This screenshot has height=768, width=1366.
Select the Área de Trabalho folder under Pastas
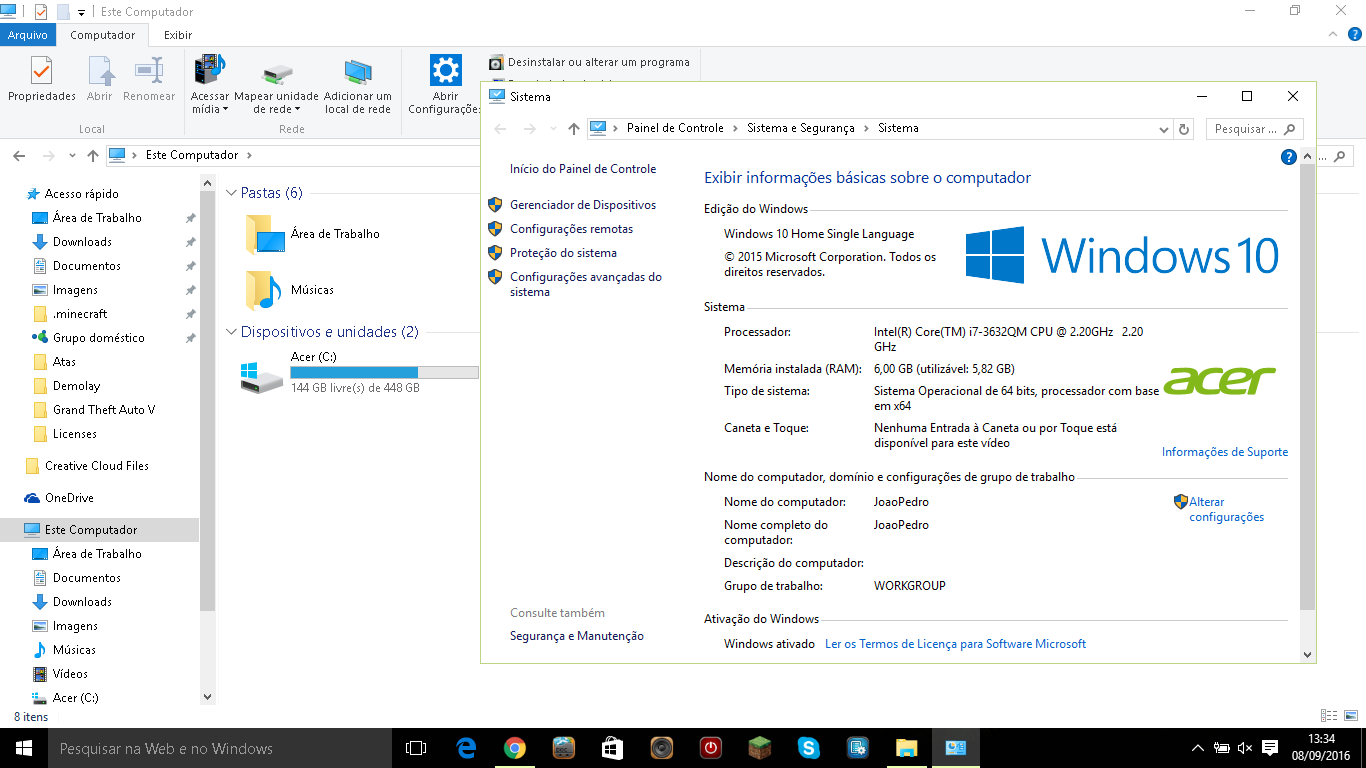point(313,234)
